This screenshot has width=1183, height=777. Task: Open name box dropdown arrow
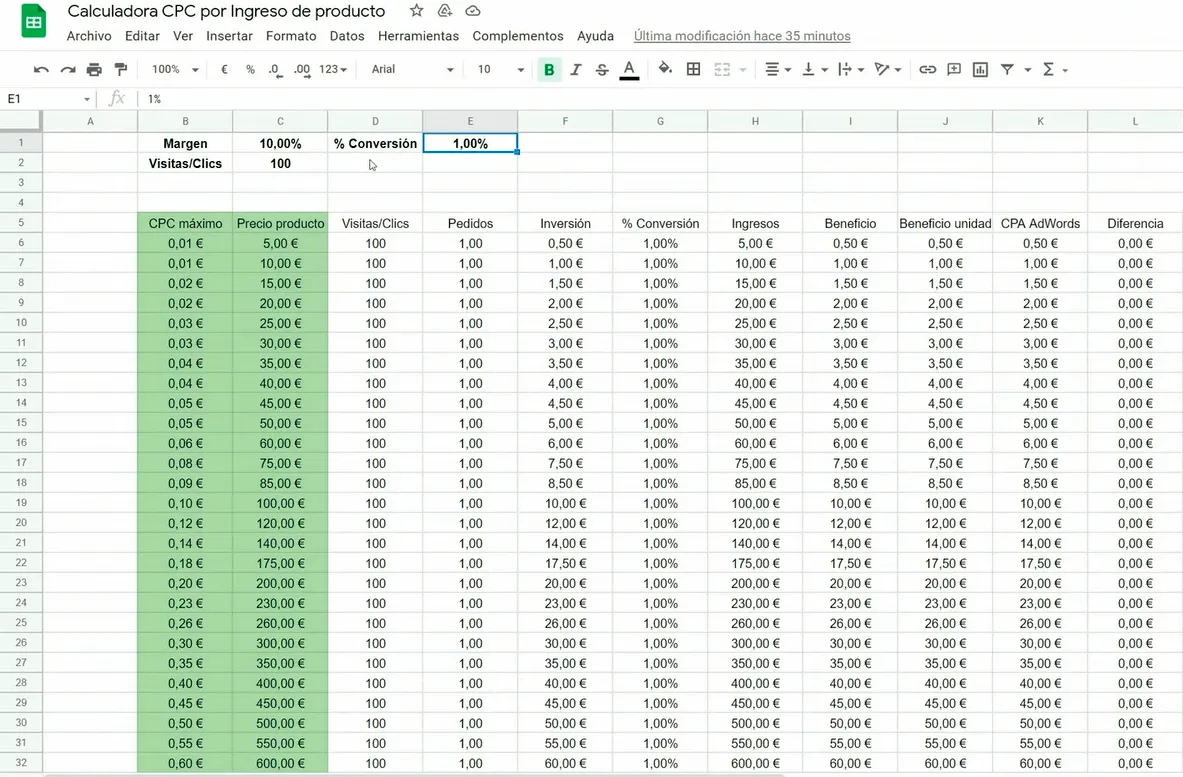coord(87,100)
